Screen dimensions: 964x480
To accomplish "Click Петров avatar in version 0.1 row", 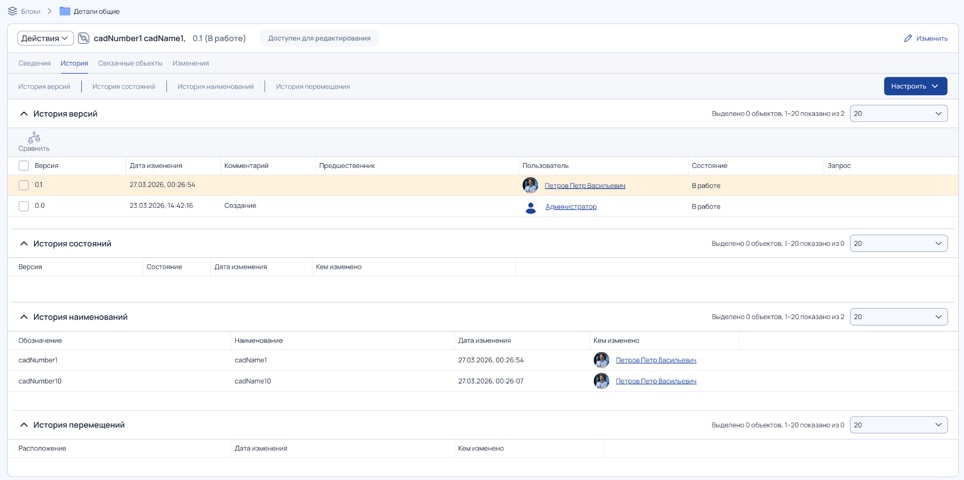I will [530, 185].
